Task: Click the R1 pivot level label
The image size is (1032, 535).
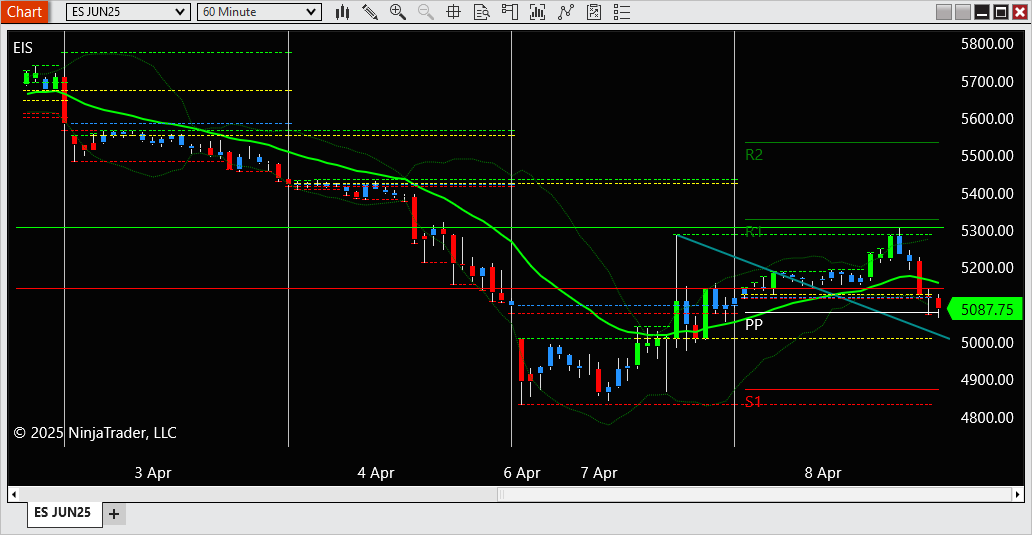Action: pyautogui.click(x=754, y=232)
